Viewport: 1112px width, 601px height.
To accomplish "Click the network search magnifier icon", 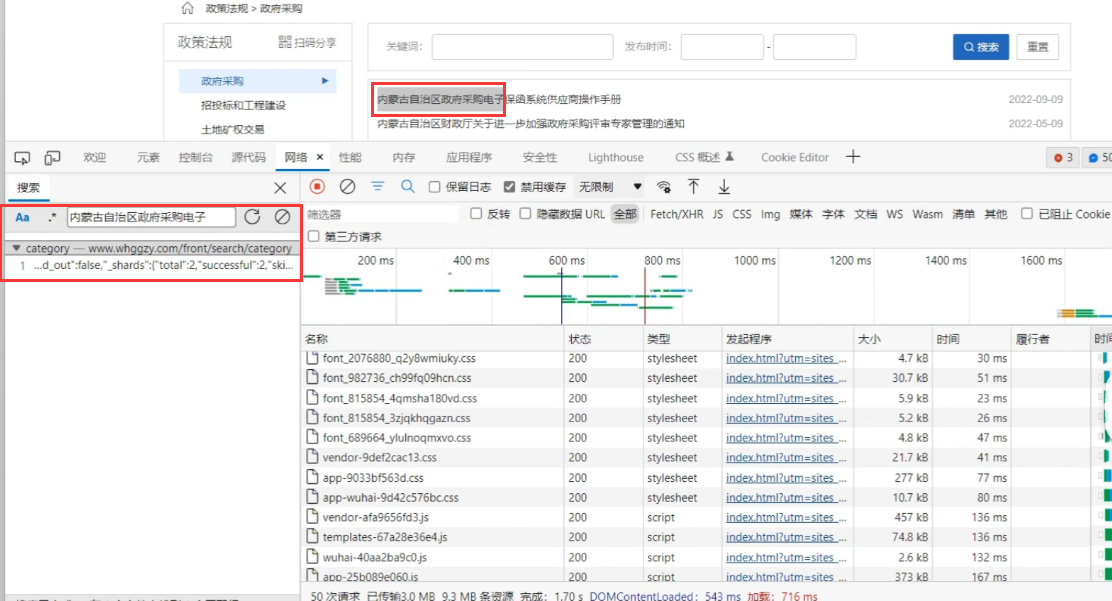I will 408,187.
